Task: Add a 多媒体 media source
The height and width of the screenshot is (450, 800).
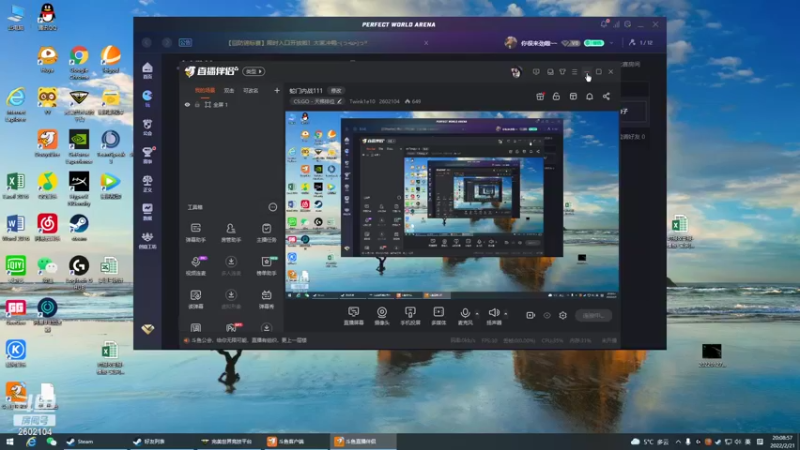Action: pyautogui.click(x=438, y=316)
